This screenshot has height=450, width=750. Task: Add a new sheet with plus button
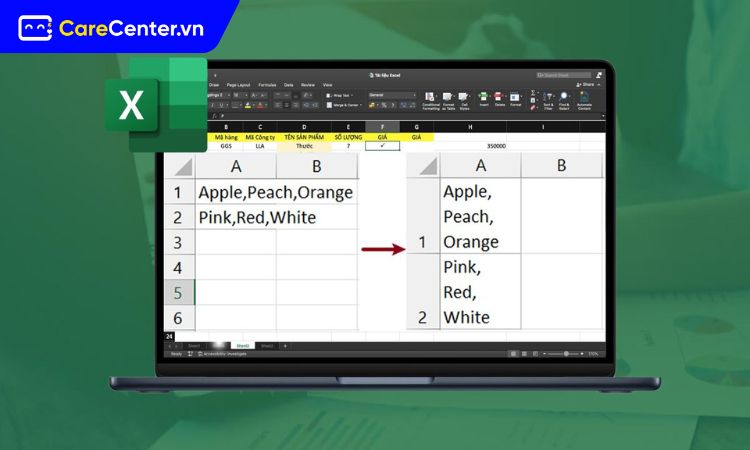tap(285, 345)
